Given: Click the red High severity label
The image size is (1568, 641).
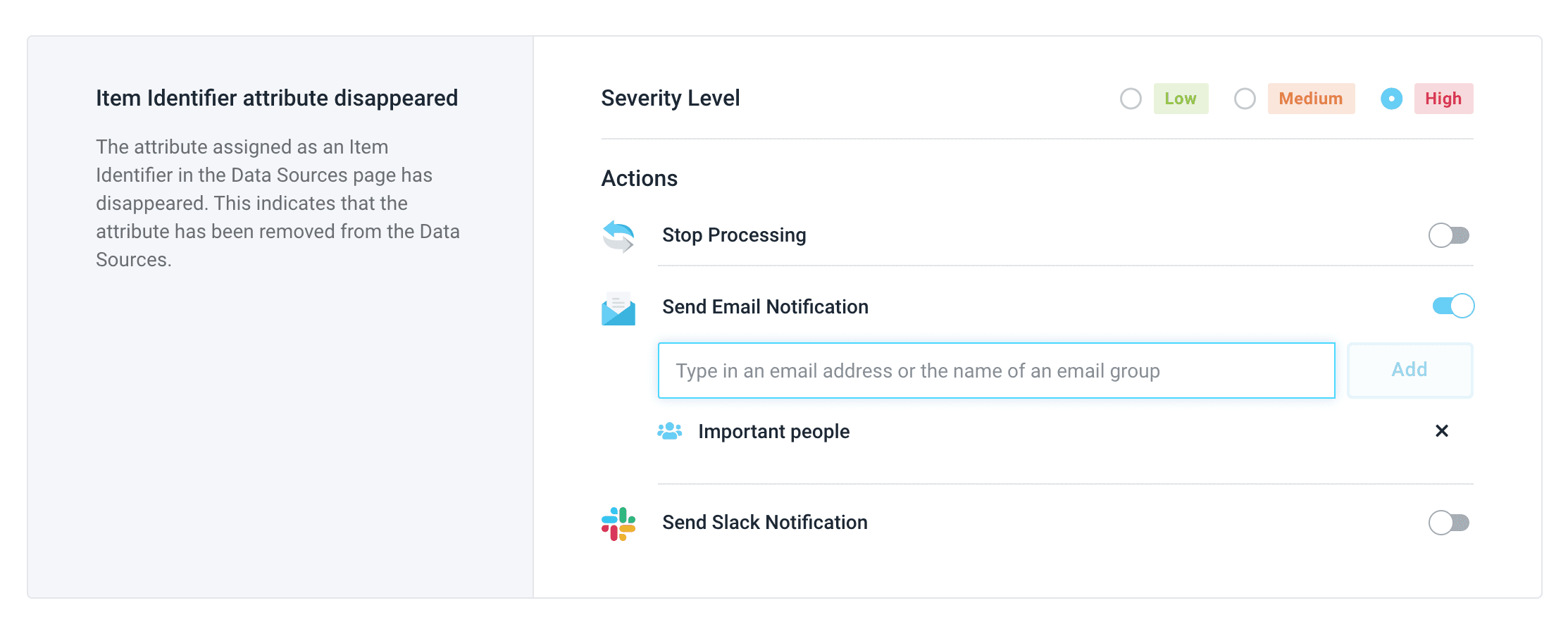Looking at the screenshot, I should tap(1443, 99).
